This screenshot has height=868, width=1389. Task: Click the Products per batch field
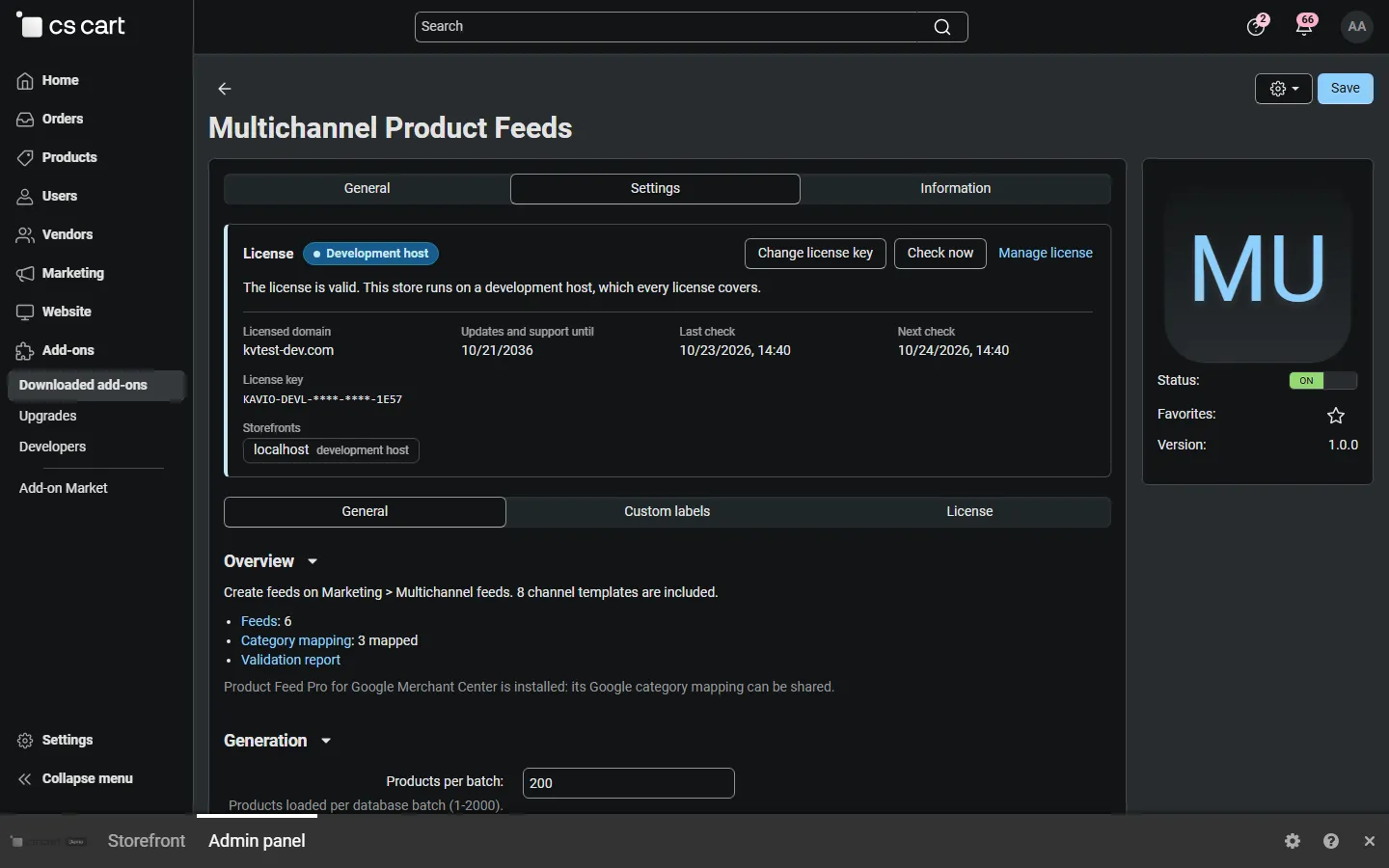[x=629, y=783]
